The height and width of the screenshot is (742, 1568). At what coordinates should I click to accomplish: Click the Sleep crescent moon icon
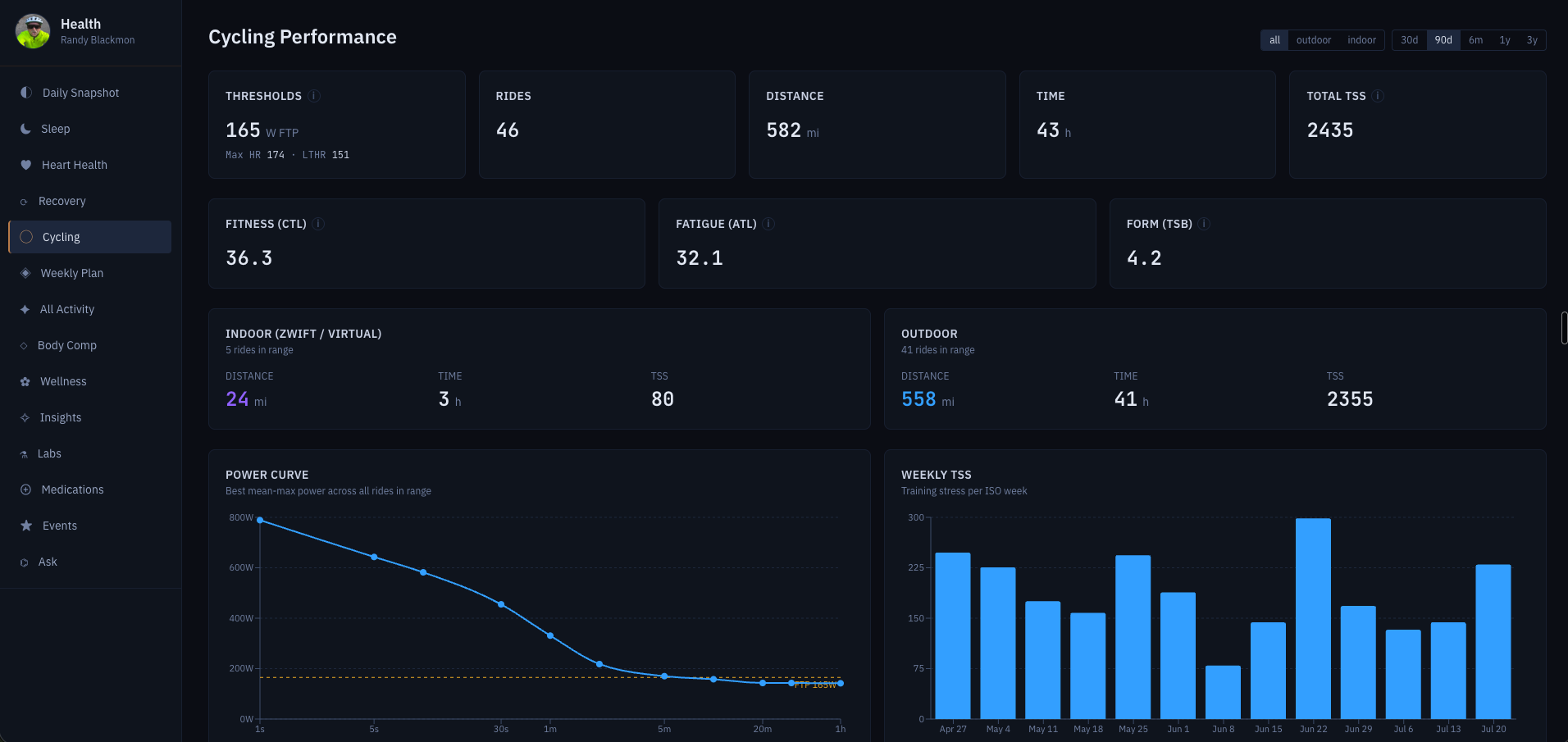click(25, 129)
